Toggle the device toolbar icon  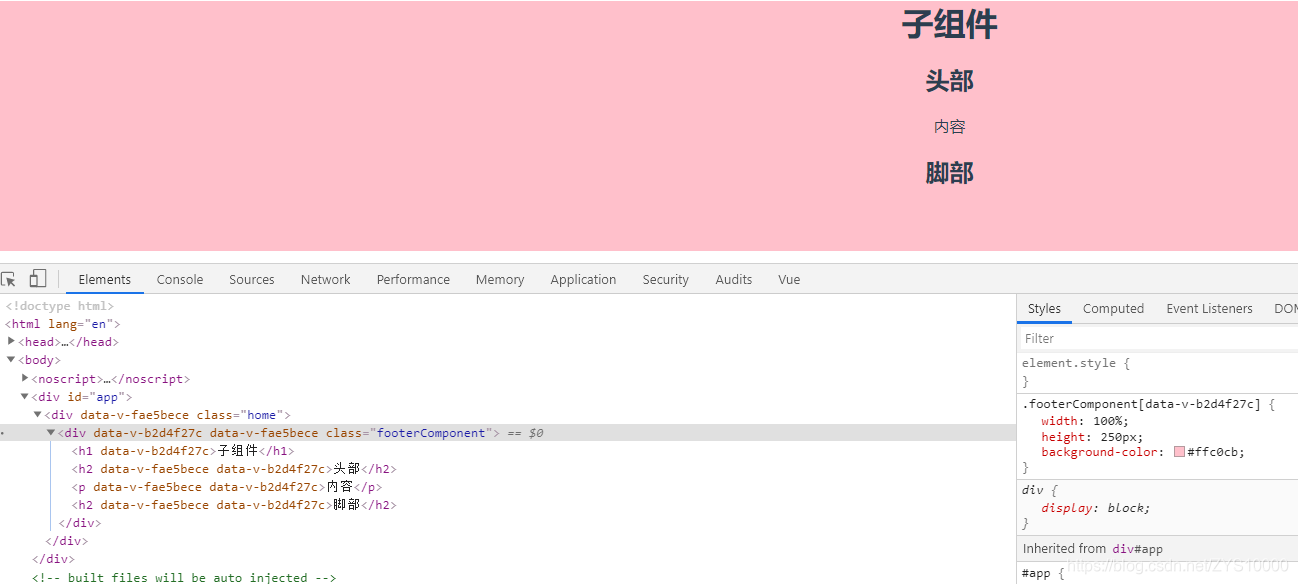pos(38,279)
